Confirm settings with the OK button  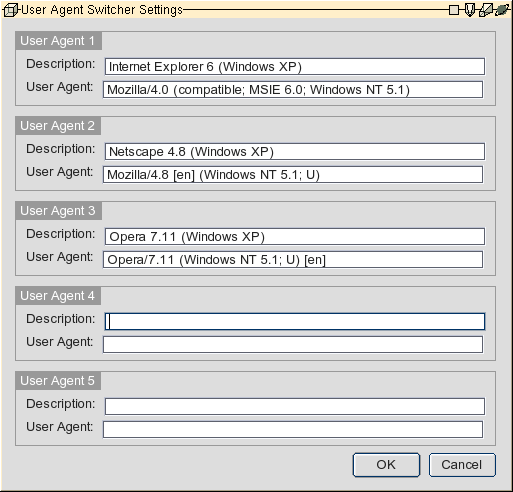point(386,465)
